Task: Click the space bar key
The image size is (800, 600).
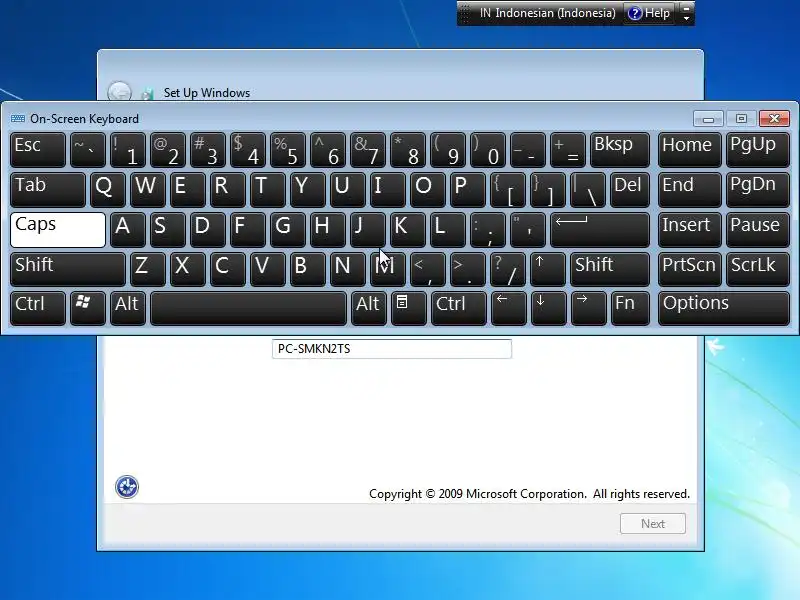Action: 248,308
